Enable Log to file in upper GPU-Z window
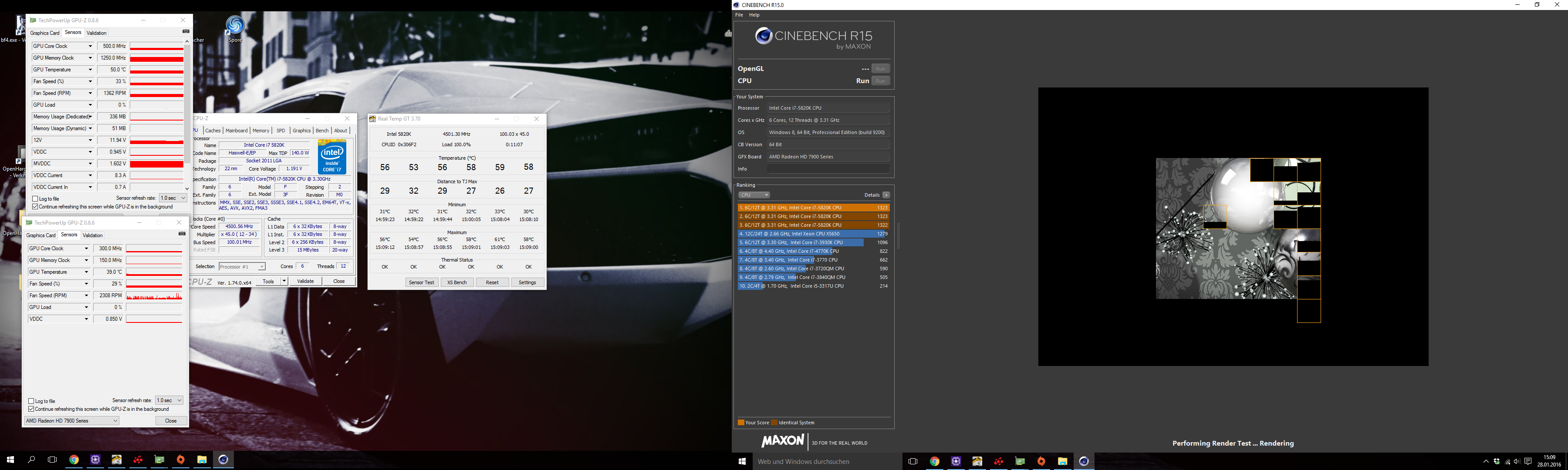The image size is (1568, 470). (x=35, y=199)
